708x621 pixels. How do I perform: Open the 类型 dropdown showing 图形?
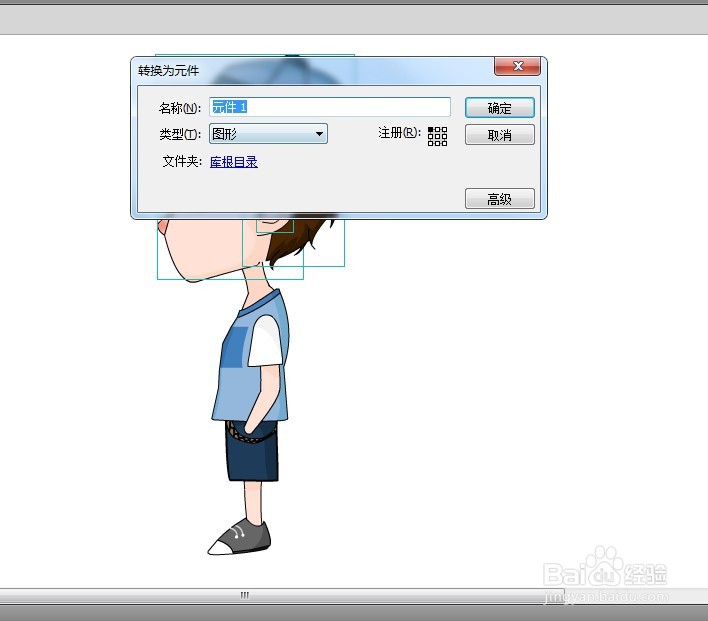pos(268,134)
